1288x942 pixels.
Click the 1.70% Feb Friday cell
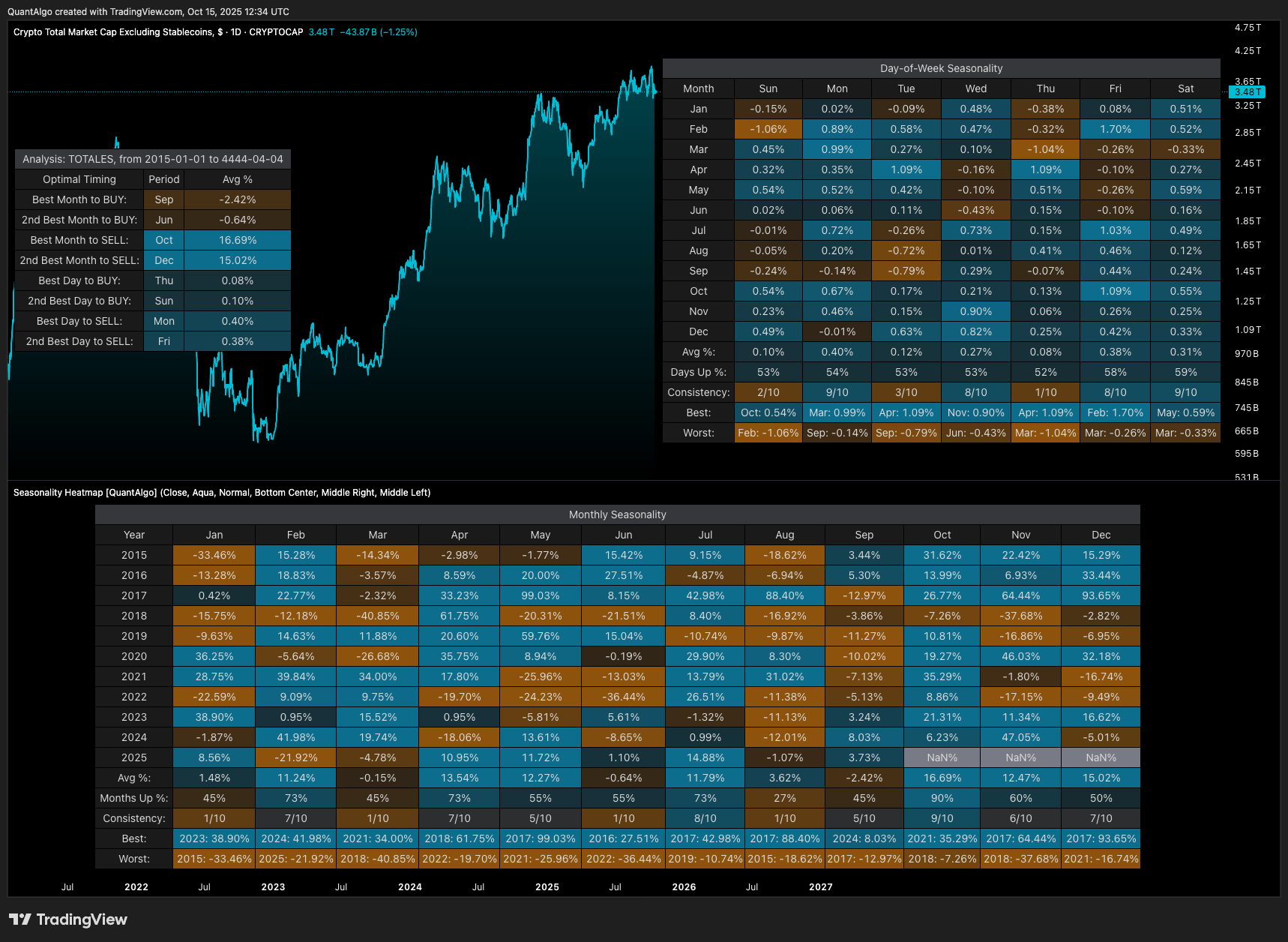(x=1116, y=129)
